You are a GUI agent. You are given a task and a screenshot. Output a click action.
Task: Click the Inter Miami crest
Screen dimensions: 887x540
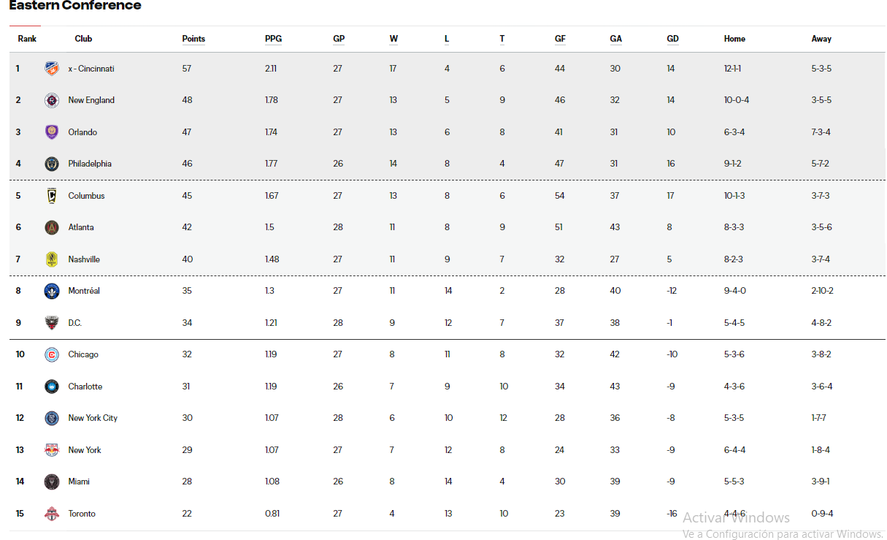(52, 482)
